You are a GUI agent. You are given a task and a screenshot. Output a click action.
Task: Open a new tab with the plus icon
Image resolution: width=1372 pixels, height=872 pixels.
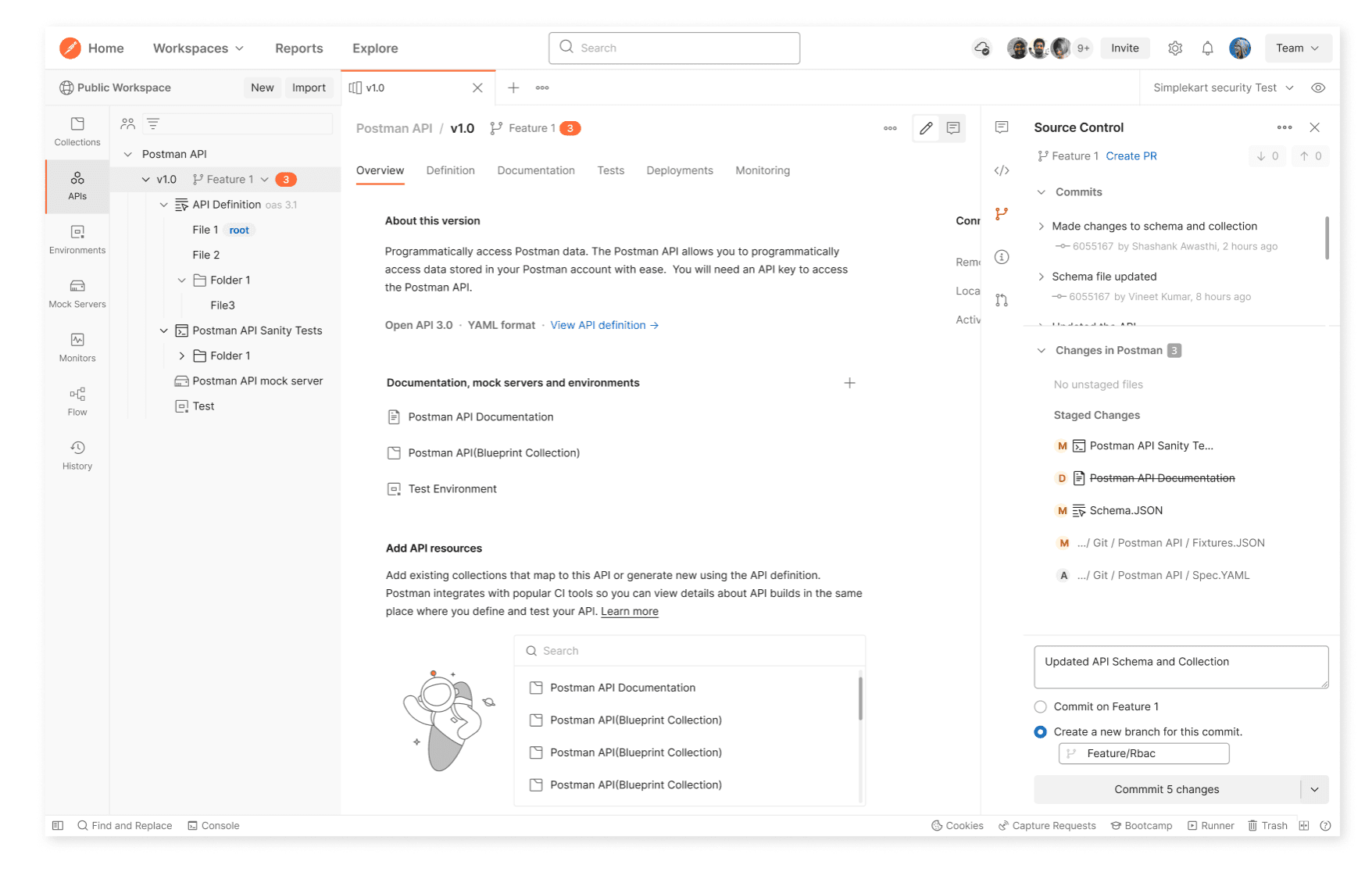pyautogui.click(x=513, y=88)
